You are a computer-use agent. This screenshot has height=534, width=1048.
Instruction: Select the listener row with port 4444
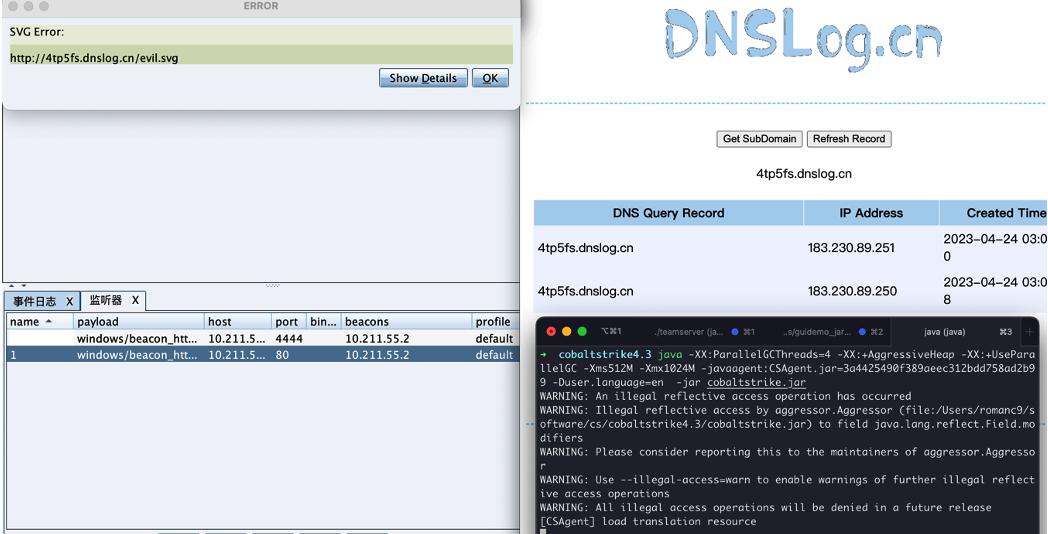pyautogui.click(x=261, y=339)
